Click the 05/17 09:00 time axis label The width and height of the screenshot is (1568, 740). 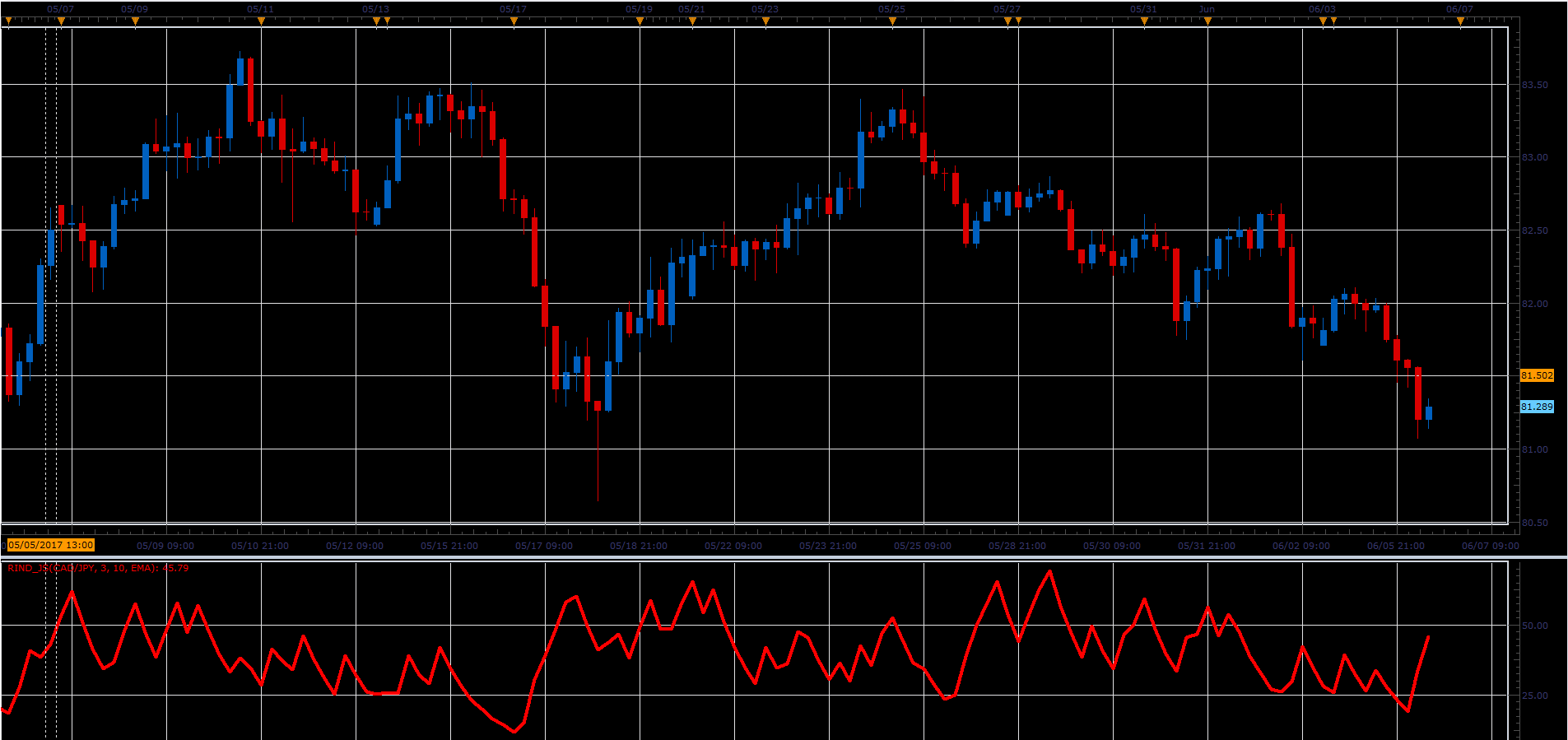click(544, 546)
